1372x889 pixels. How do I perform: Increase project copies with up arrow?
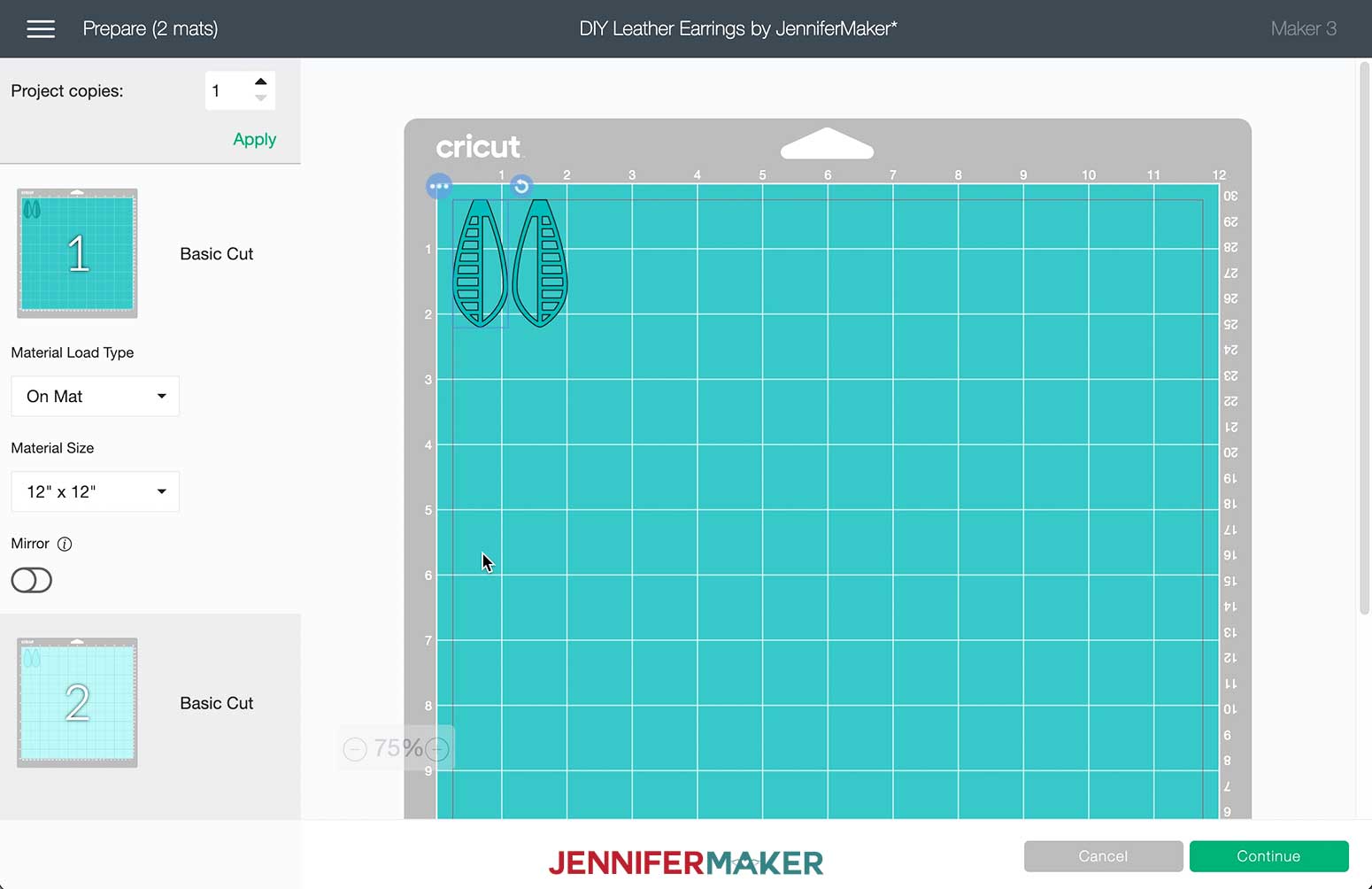(x=261, y=81)
